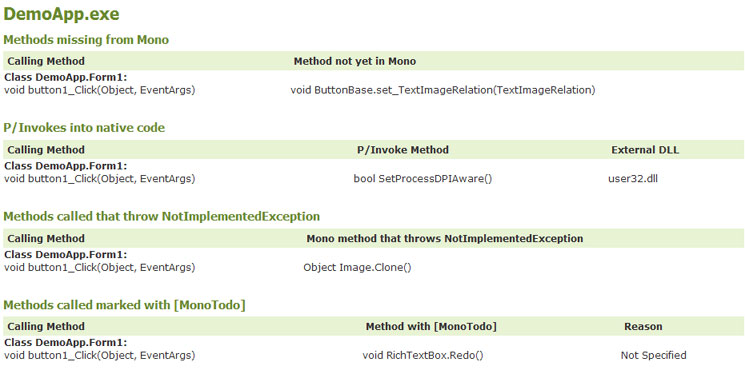Click the 'Reason' column header

643,326
